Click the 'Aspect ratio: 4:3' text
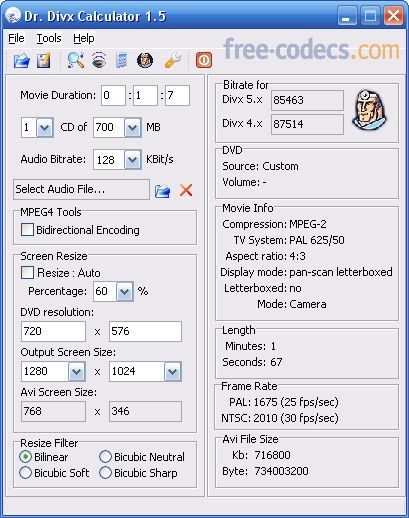Screen dimensions: 409x518 tap(265, 256)
